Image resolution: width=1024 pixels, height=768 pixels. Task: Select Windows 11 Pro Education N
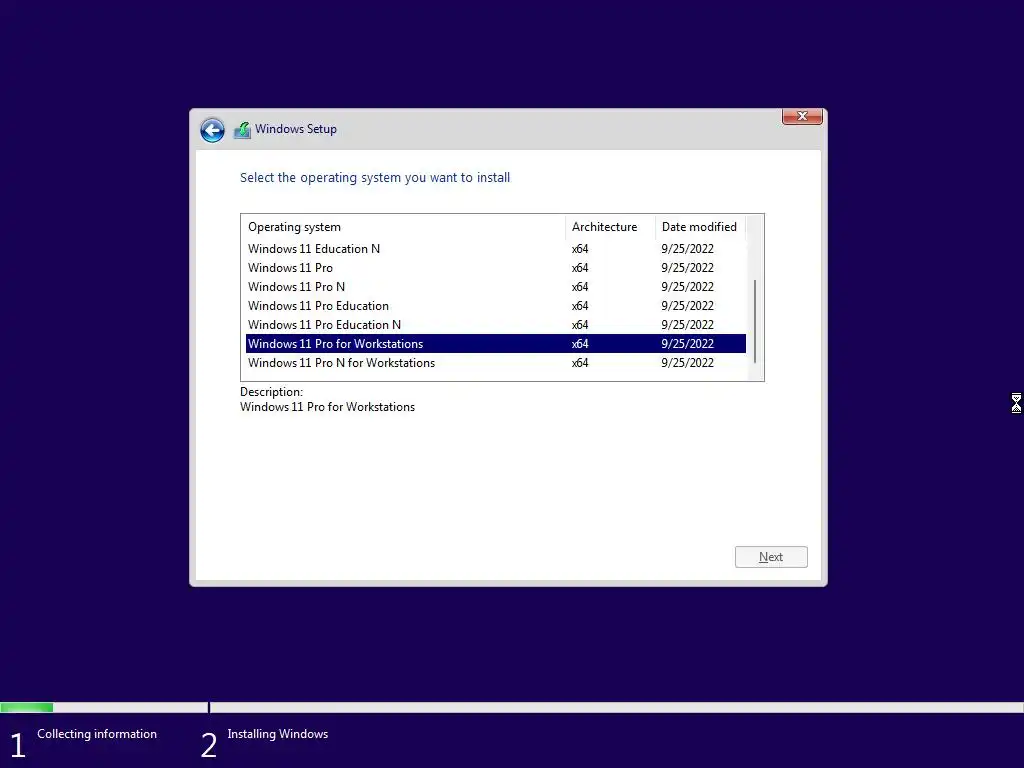496,325
